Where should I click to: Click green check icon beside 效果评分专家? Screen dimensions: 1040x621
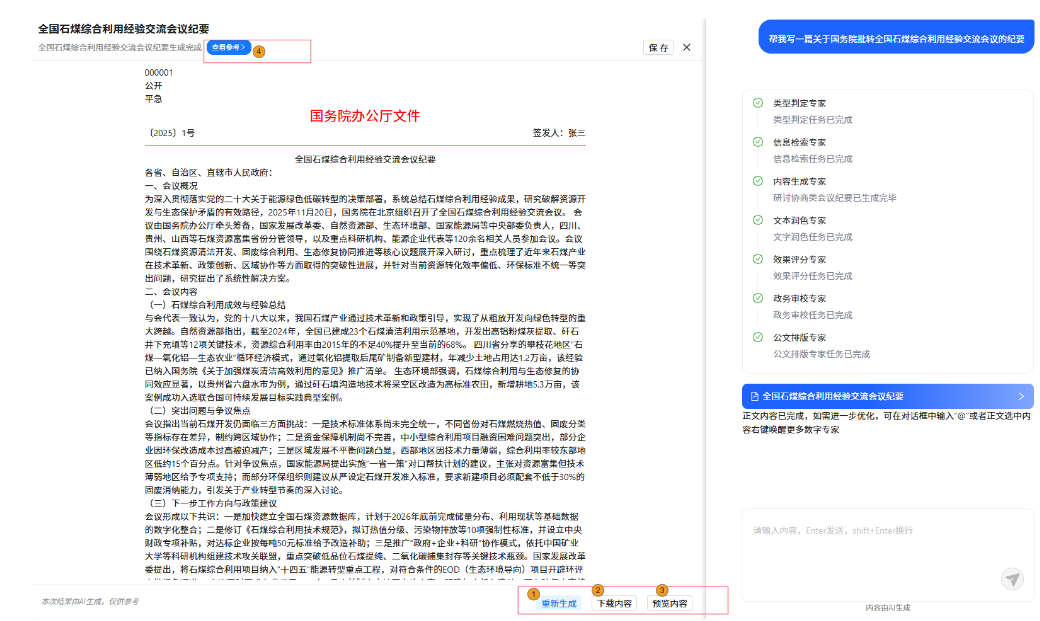click(758, 259)
